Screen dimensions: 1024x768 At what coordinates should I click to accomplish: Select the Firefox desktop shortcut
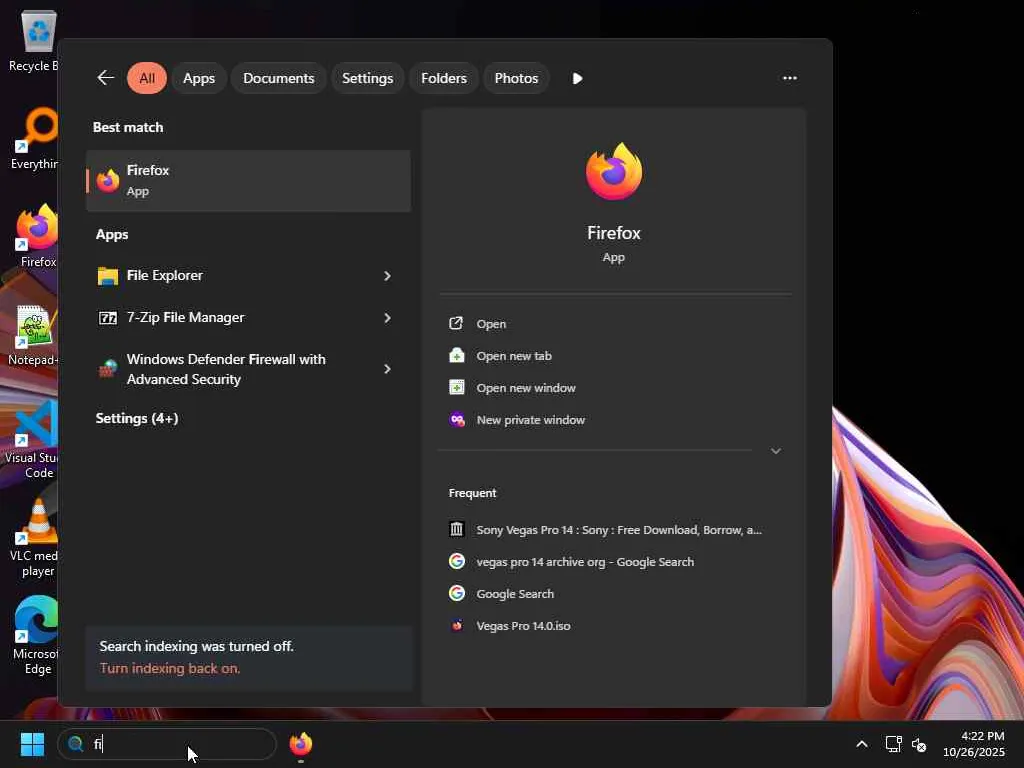coord(37,236)
